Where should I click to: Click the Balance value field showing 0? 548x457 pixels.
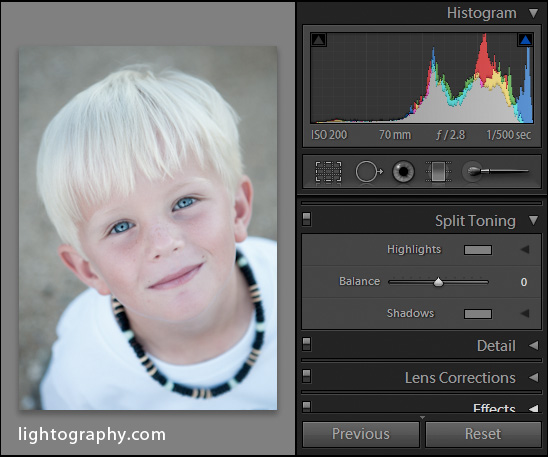[x=524, y=282]
